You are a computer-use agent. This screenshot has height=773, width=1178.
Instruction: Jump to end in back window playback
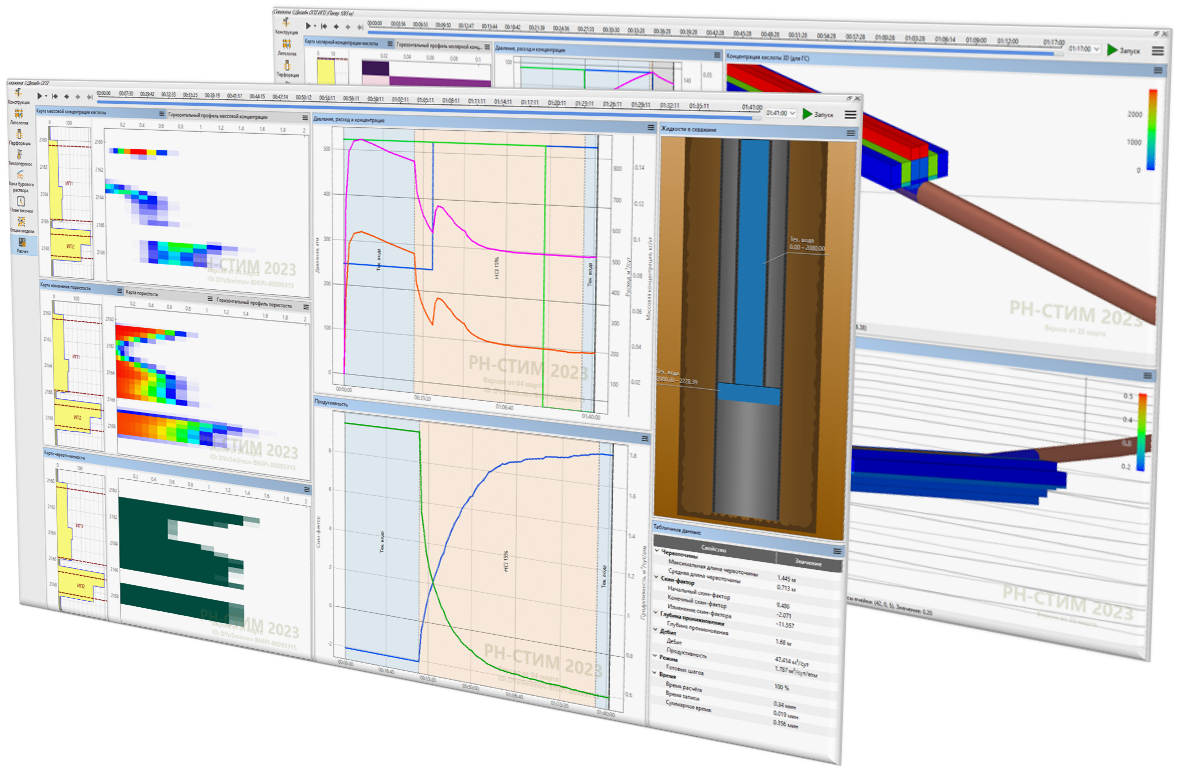(x=360, y=27)
